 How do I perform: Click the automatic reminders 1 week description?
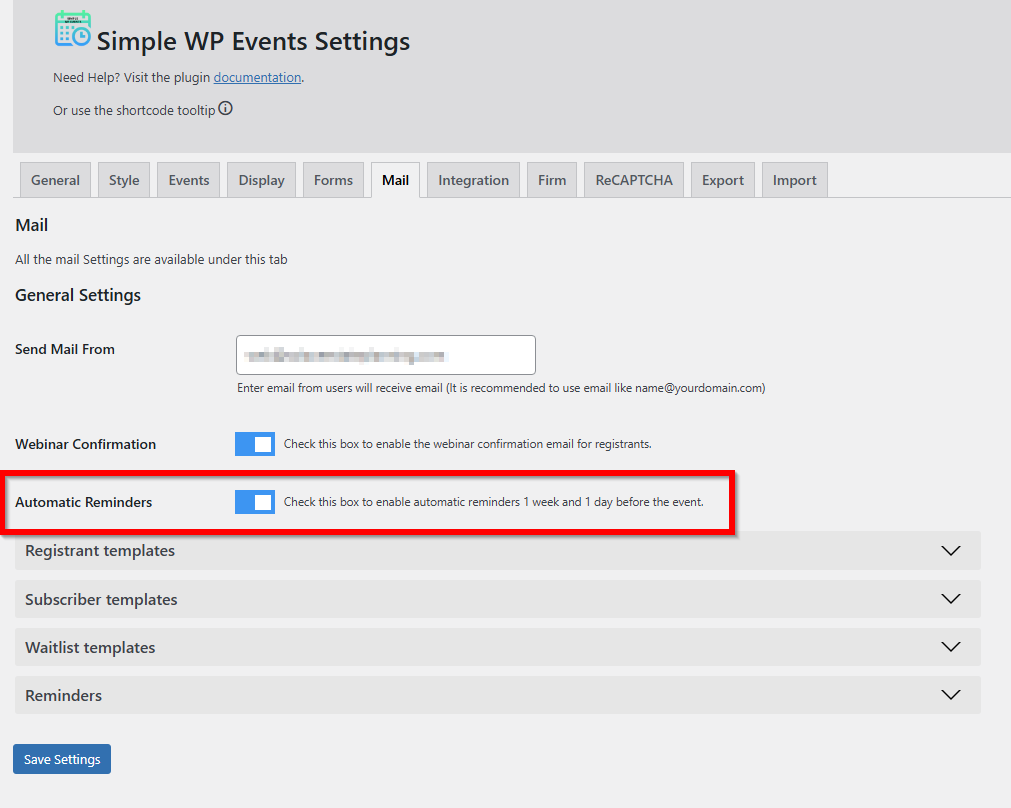[x=493, y=502]
